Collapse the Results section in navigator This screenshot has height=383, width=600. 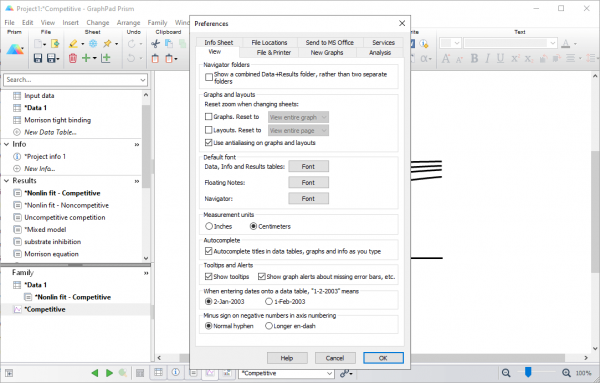click(x=7, y=181)
